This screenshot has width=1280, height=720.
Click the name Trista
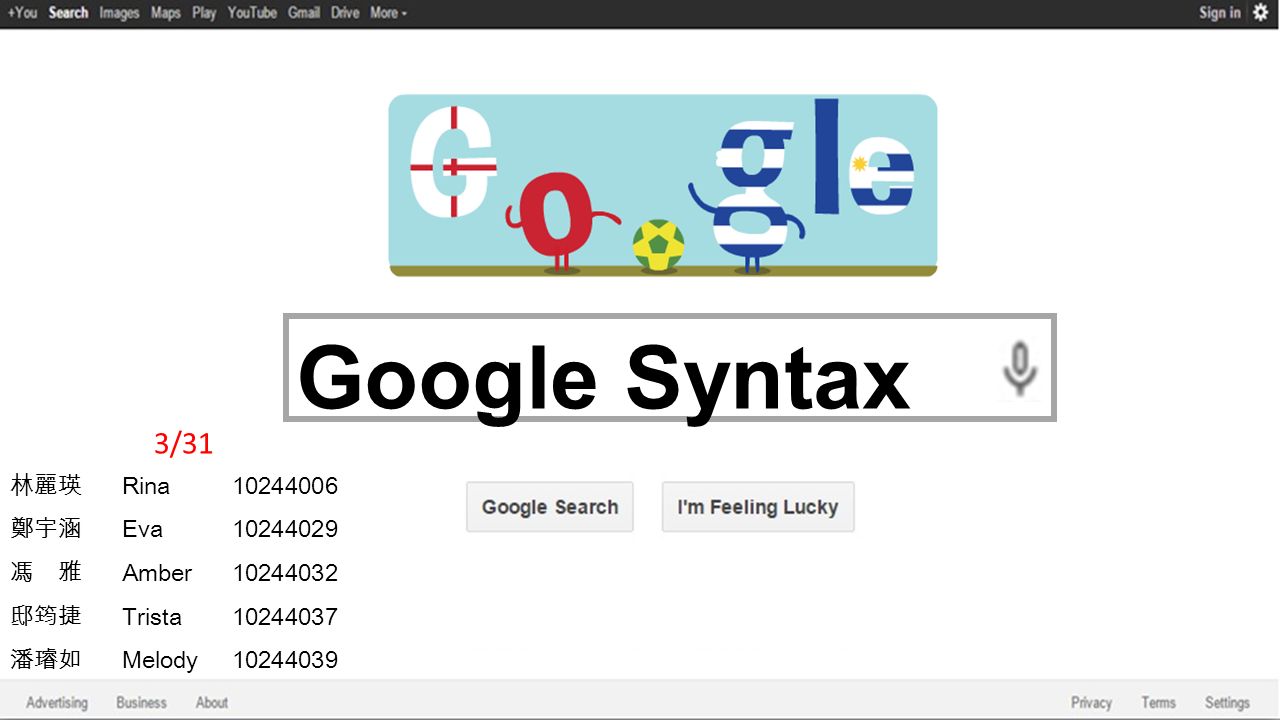click(152, 617)
